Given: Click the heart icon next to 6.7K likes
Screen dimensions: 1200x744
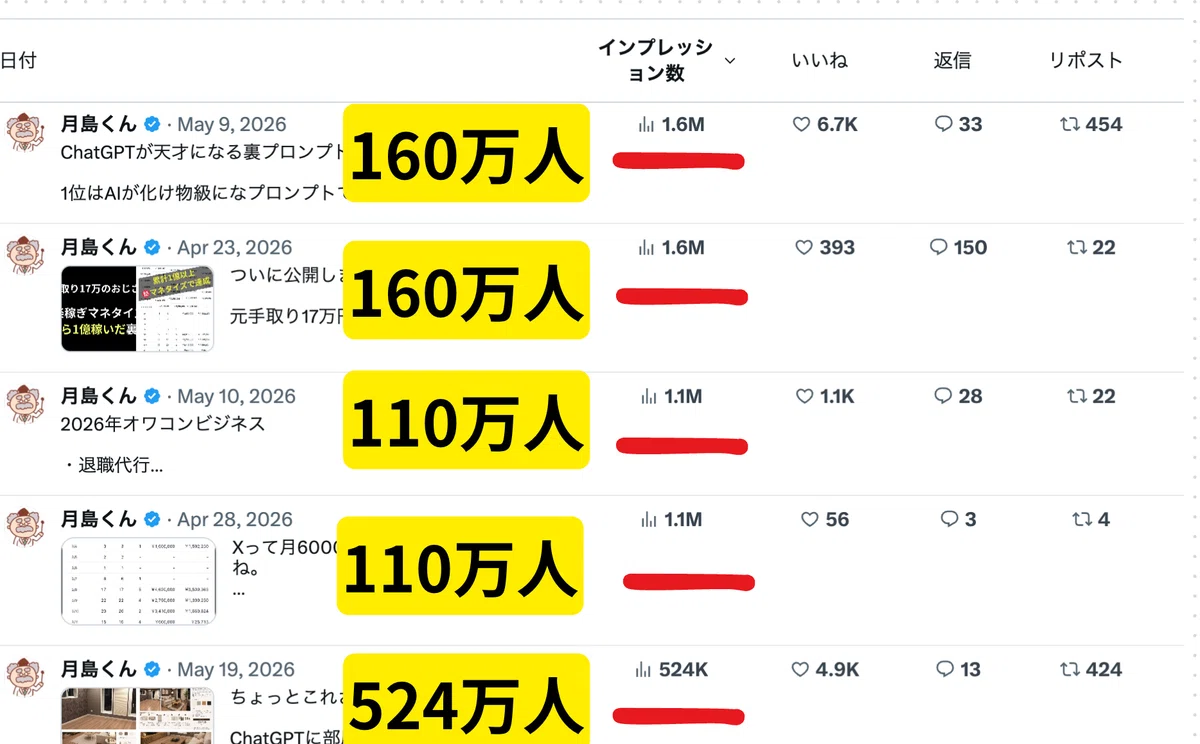Looking at the screenshot, I should (801, 125).
